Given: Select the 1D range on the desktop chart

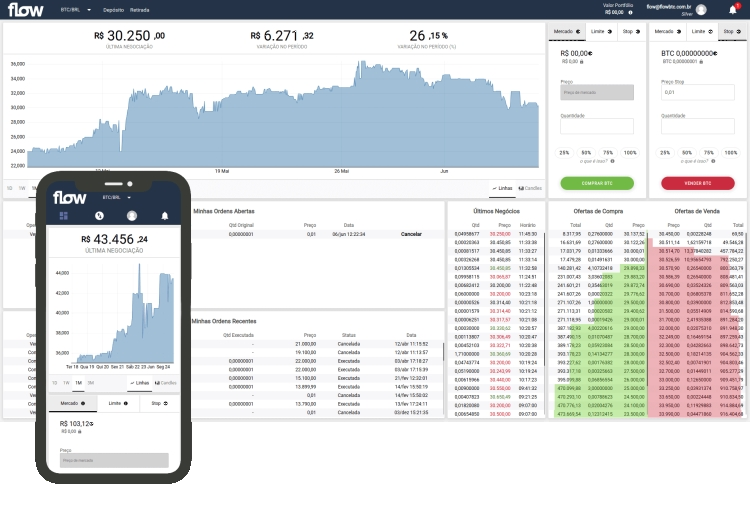Looking at the screenshot, I should coord(10,188).
